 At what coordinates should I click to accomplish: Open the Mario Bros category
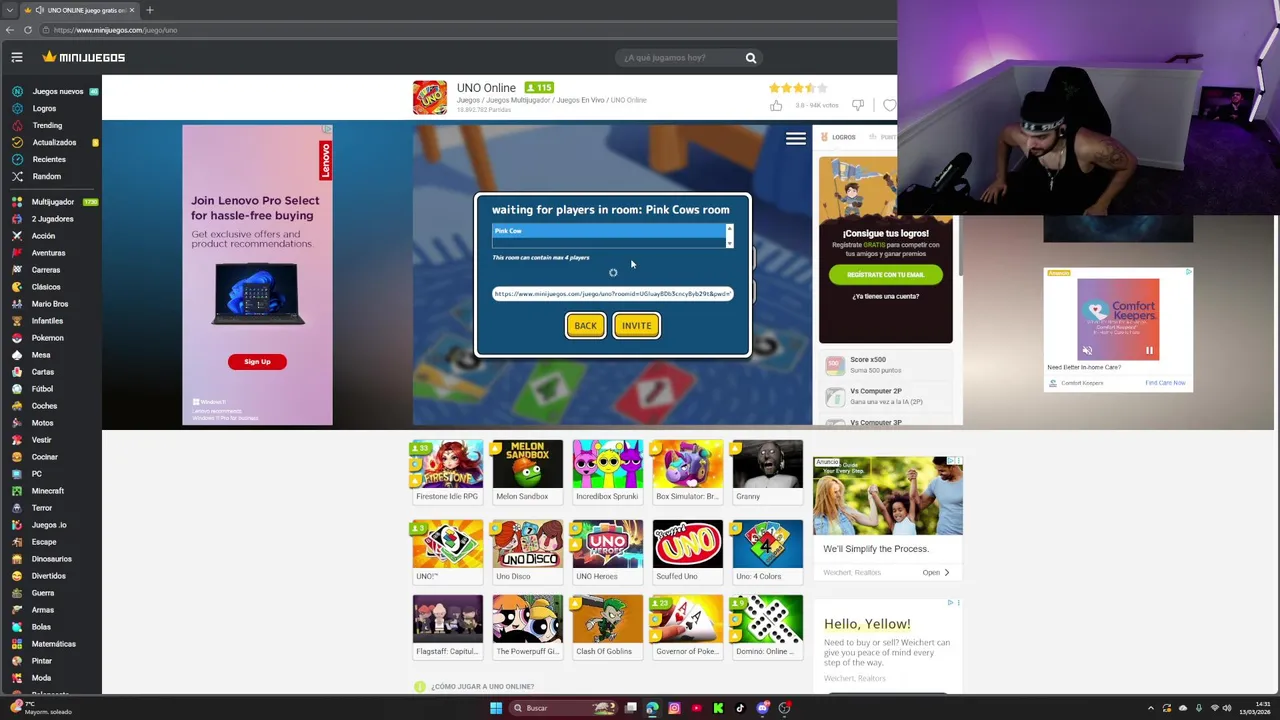tap(49, 304)
